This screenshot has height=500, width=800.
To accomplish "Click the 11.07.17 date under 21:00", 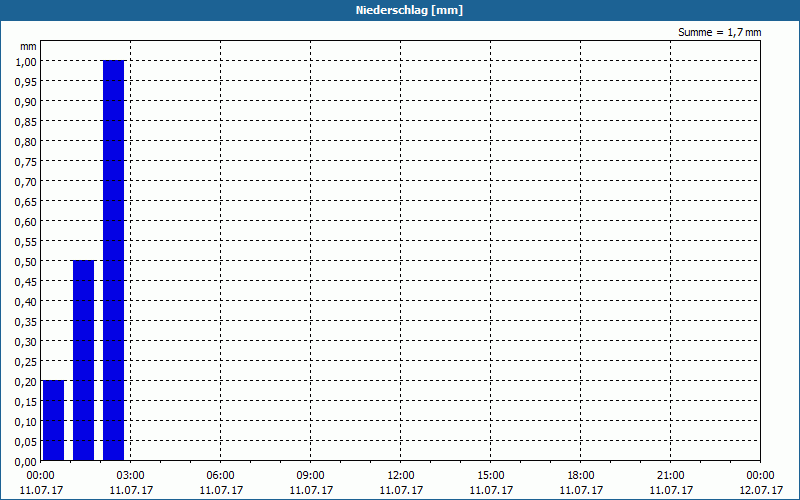I will coord(671,490).
